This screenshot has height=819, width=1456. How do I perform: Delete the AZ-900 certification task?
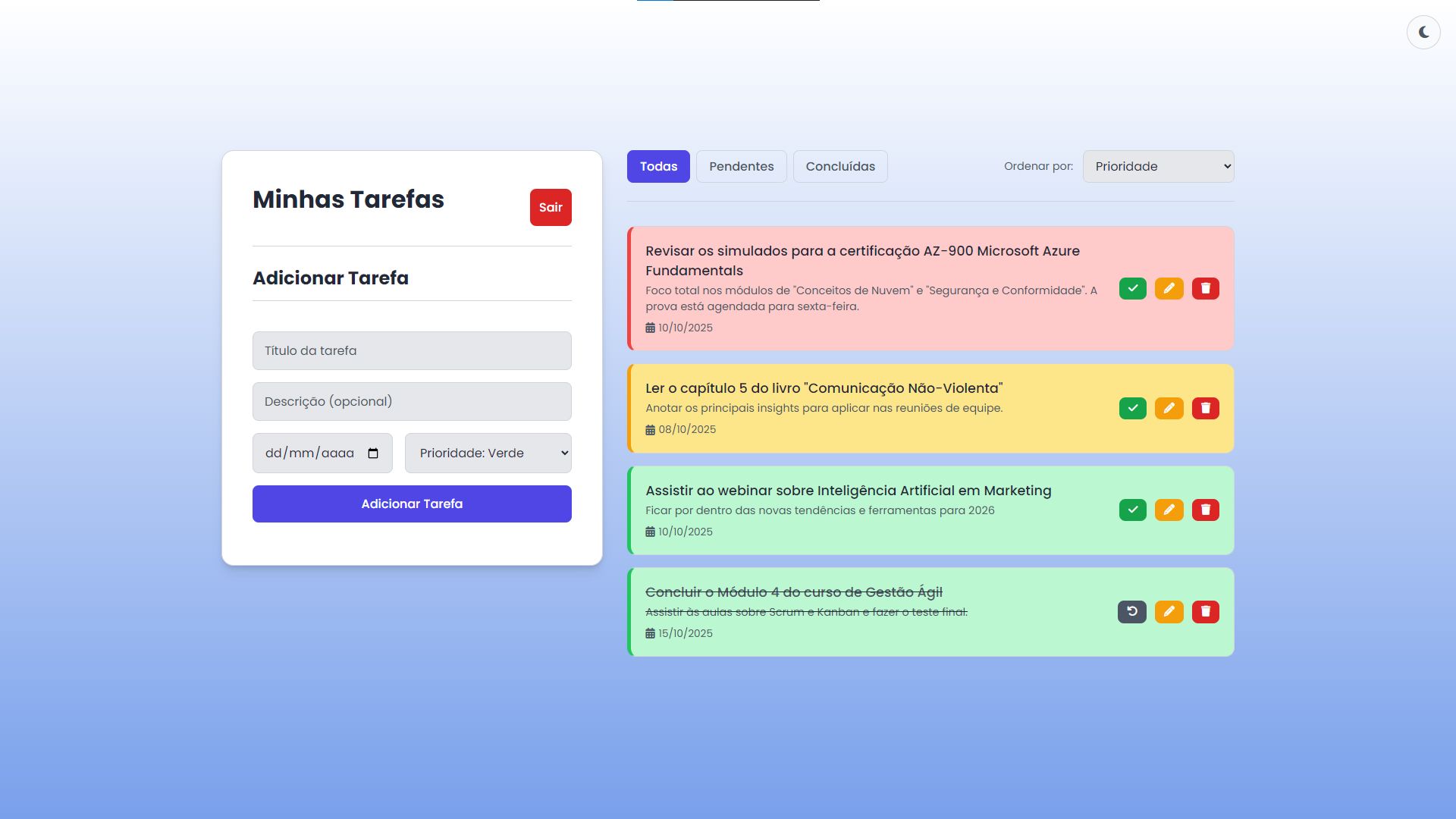coord(1205,288)
